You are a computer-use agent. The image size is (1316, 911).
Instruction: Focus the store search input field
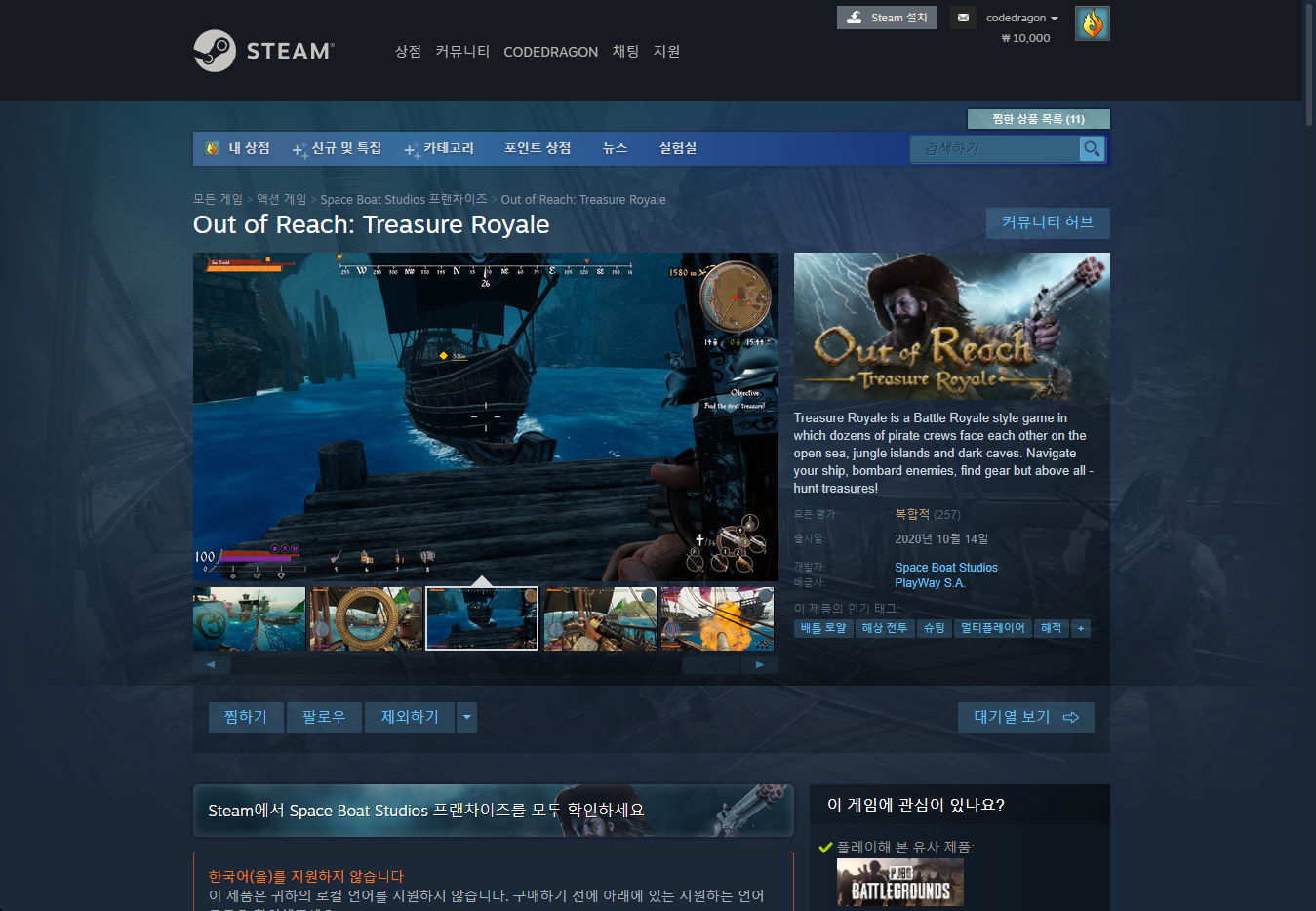coord(995,148)
